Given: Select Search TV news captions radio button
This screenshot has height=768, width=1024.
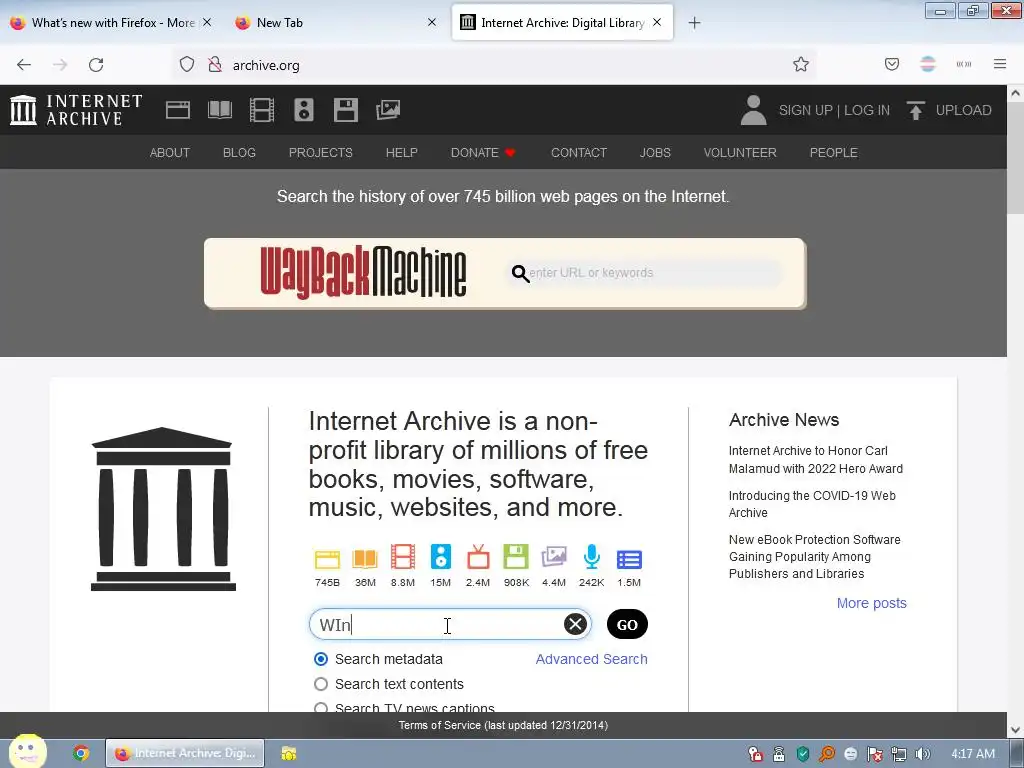Looking at the screenshot, I should [x=321, y=708].
